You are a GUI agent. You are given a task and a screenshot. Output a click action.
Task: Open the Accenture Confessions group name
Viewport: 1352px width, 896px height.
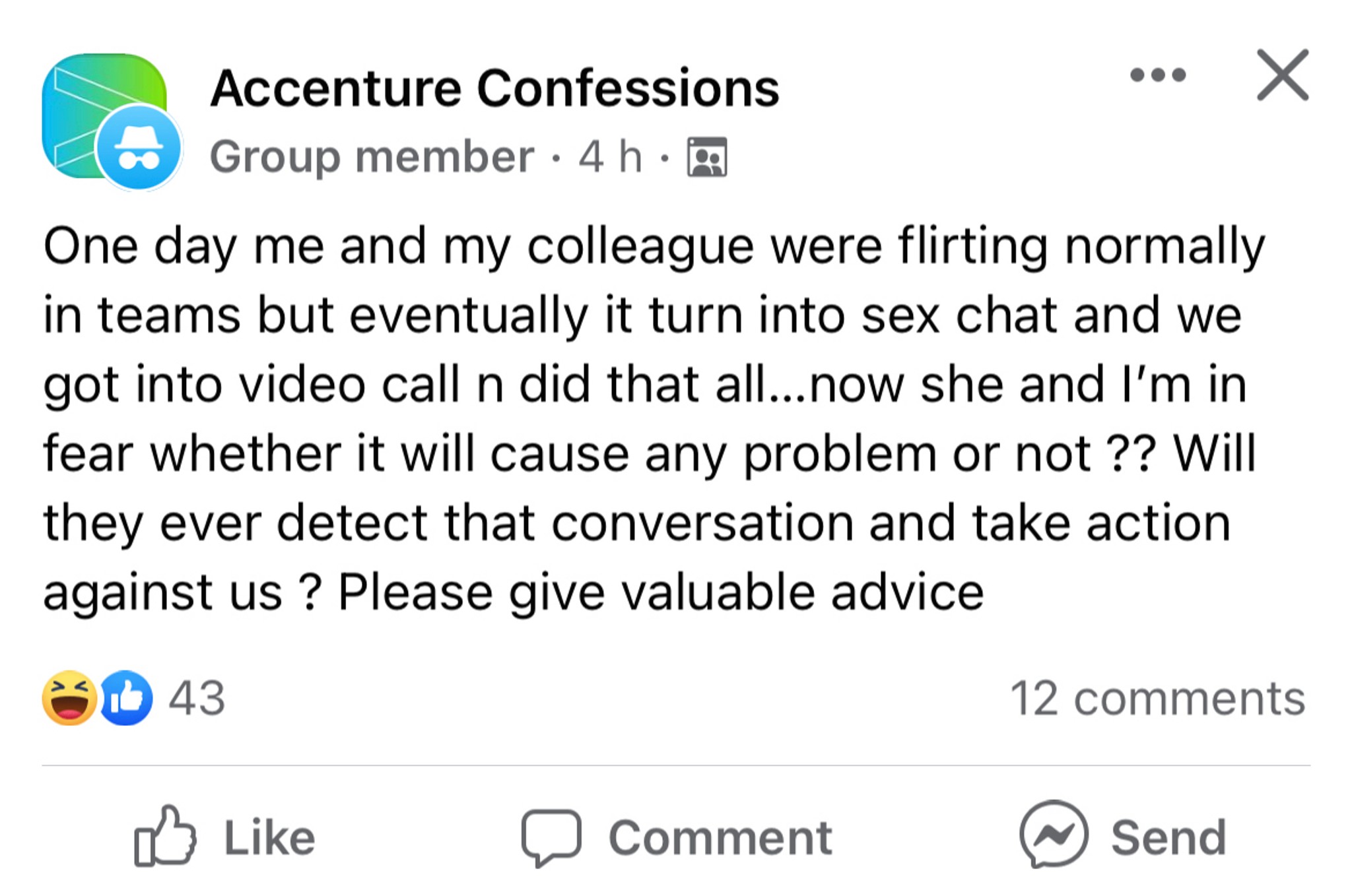(495, 88)
